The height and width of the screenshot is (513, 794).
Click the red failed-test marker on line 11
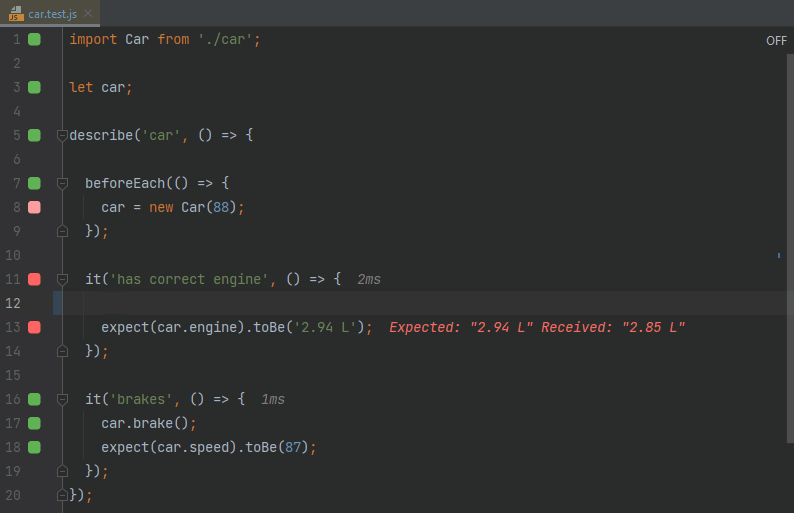(x=34, y=279)
